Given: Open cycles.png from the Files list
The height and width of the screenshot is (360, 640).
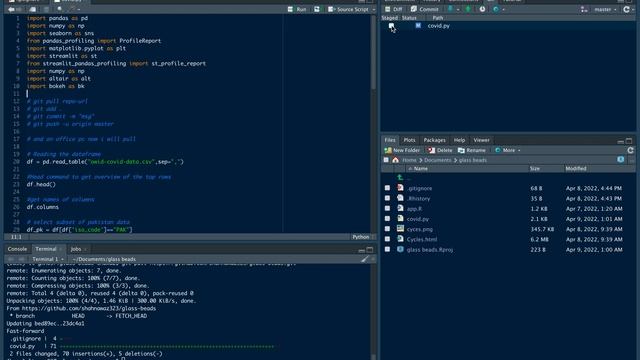Looking at the screenshot, I should 420,229.
